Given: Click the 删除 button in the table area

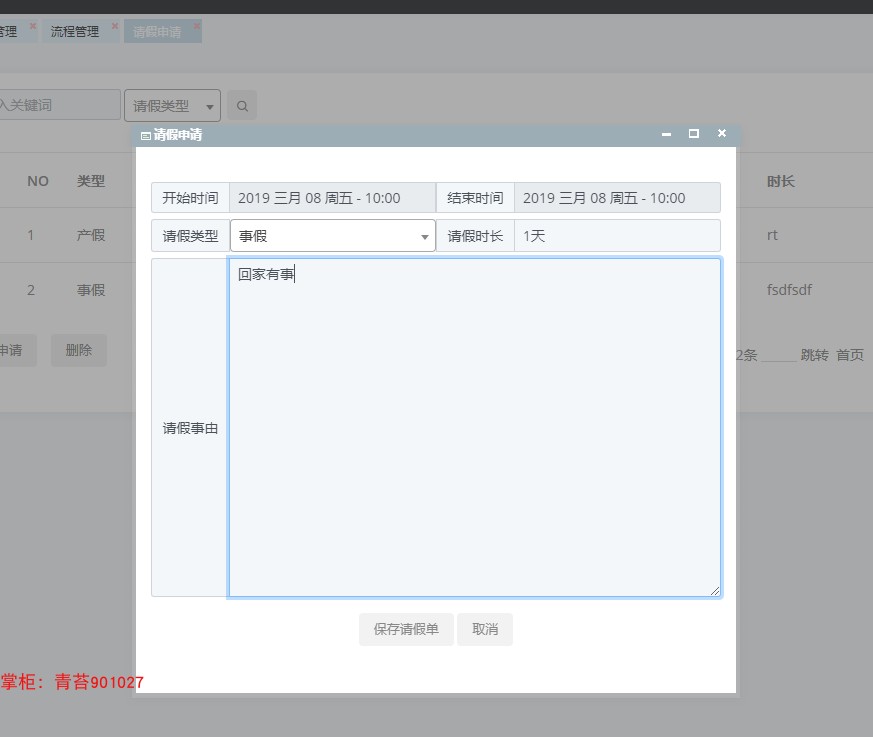Looking at the screenshot, I should [78, 349].
